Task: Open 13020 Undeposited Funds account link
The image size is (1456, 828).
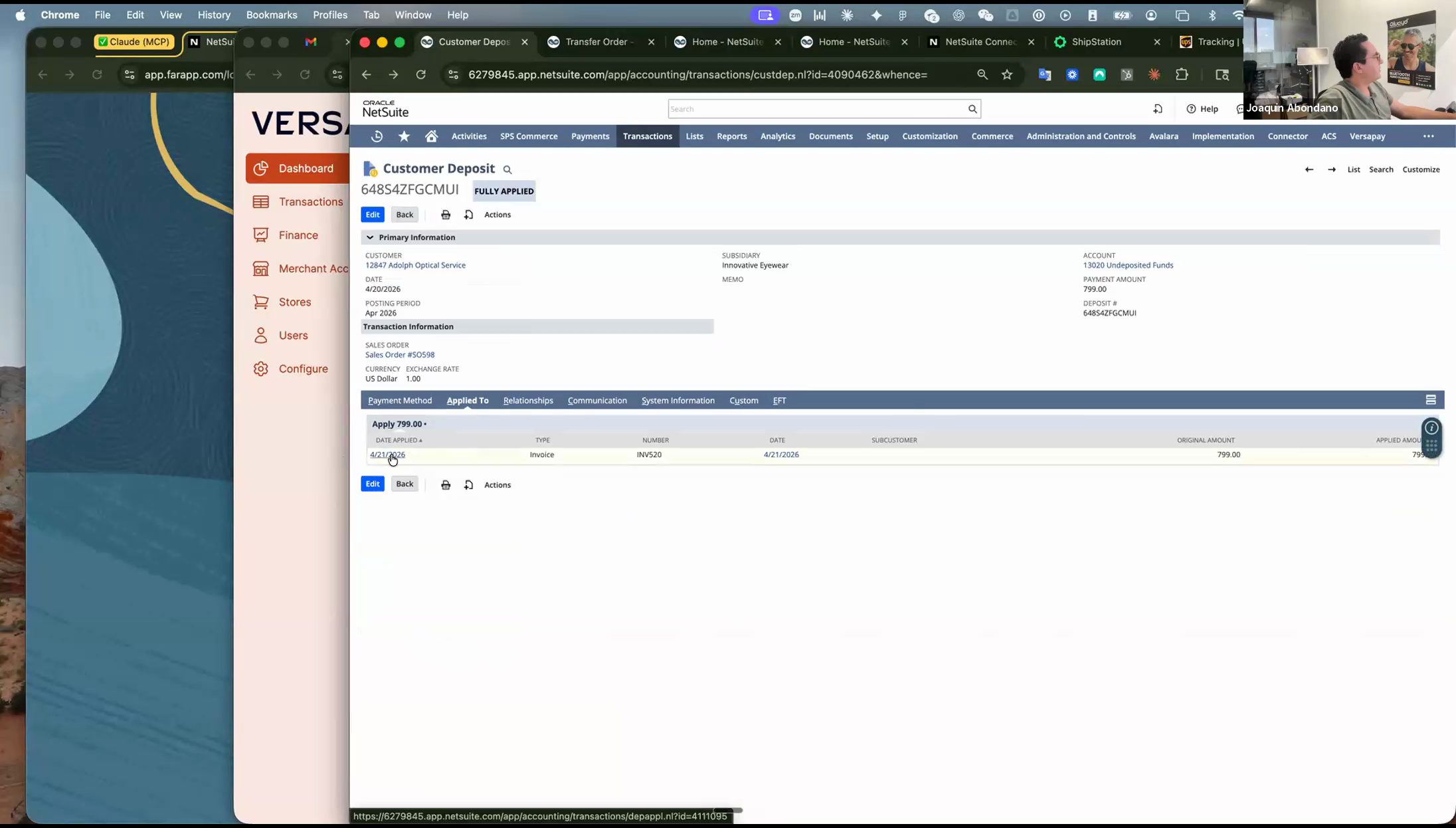Action: pyautogui.click(x=1128, y=265)
